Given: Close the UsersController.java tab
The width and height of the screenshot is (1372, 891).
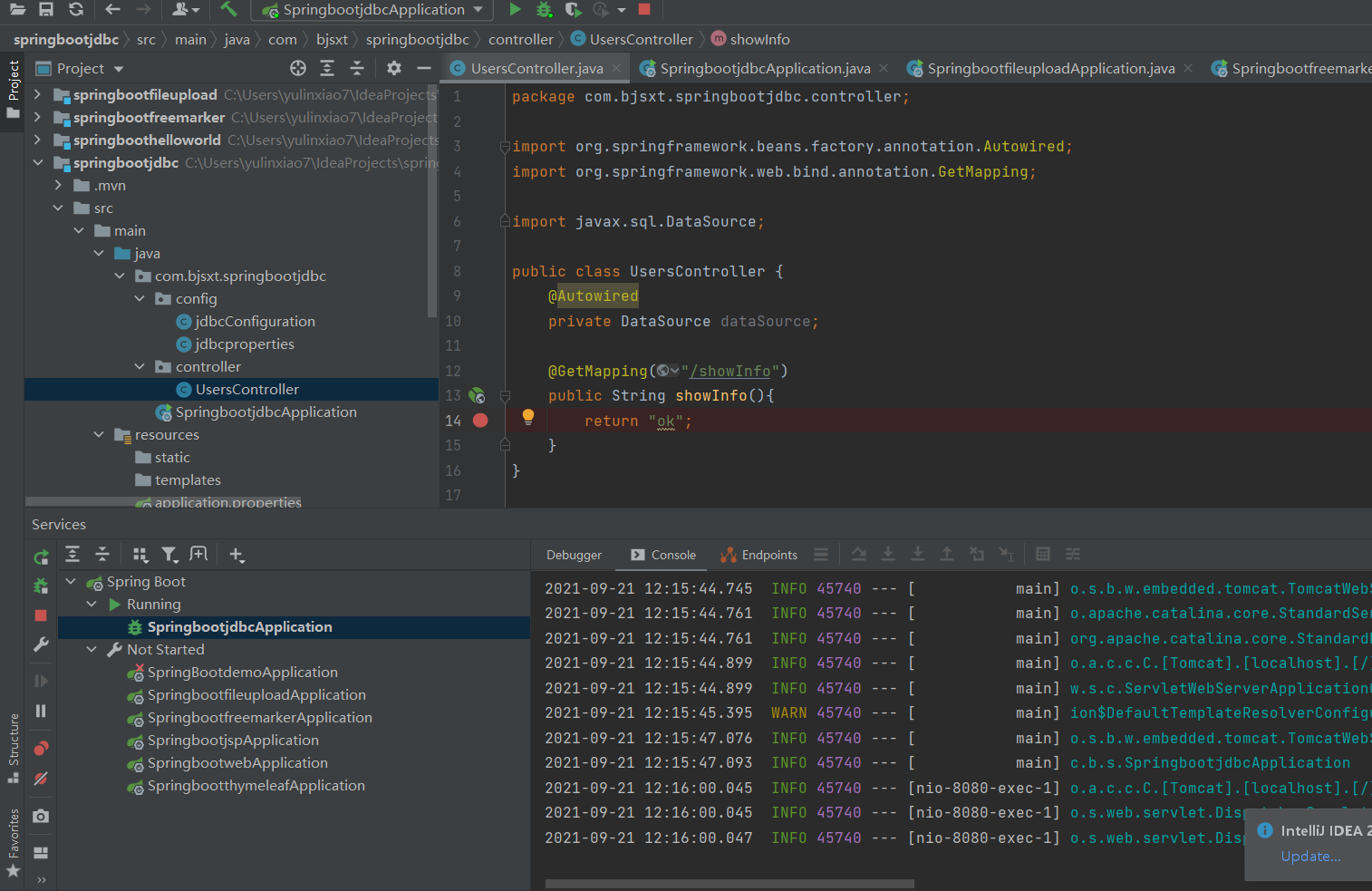Looking at the screenshot, I should pos(616,68).
